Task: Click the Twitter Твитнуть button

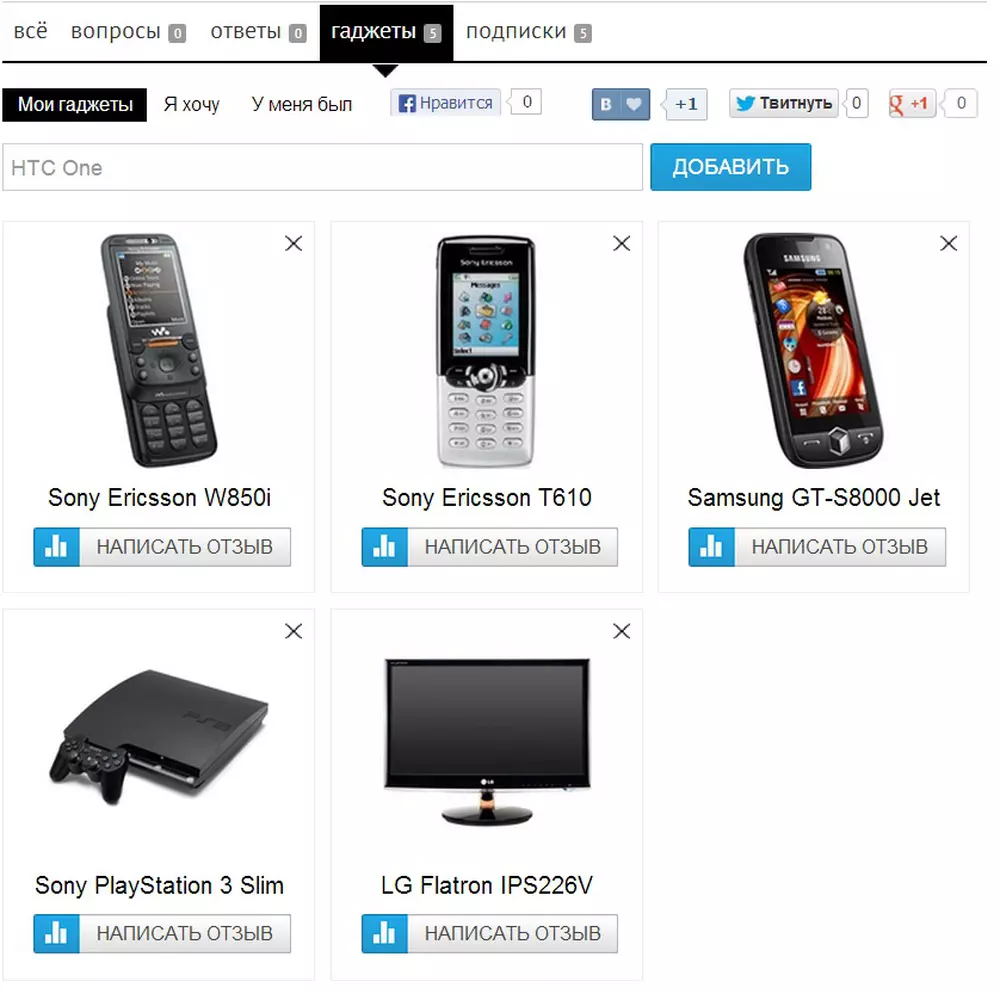Action: coord(783,103)
